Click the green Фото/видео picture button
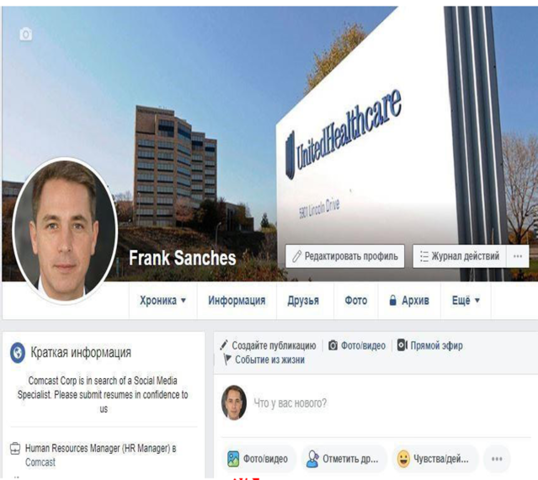Viewport: 538px width, 480px height. click(x=258, y=459)
